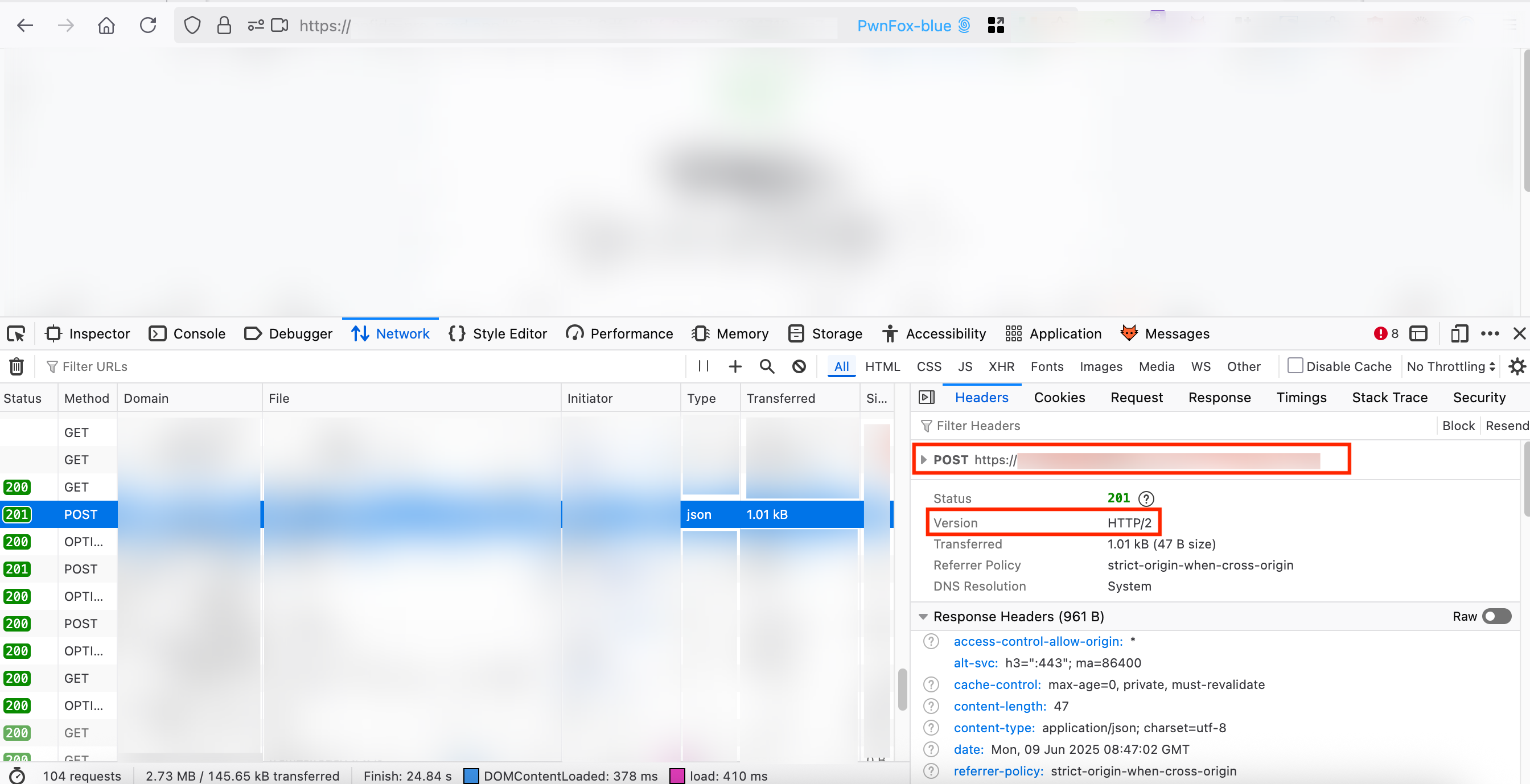Open the PwnFox-blue link

pos(904,26)
